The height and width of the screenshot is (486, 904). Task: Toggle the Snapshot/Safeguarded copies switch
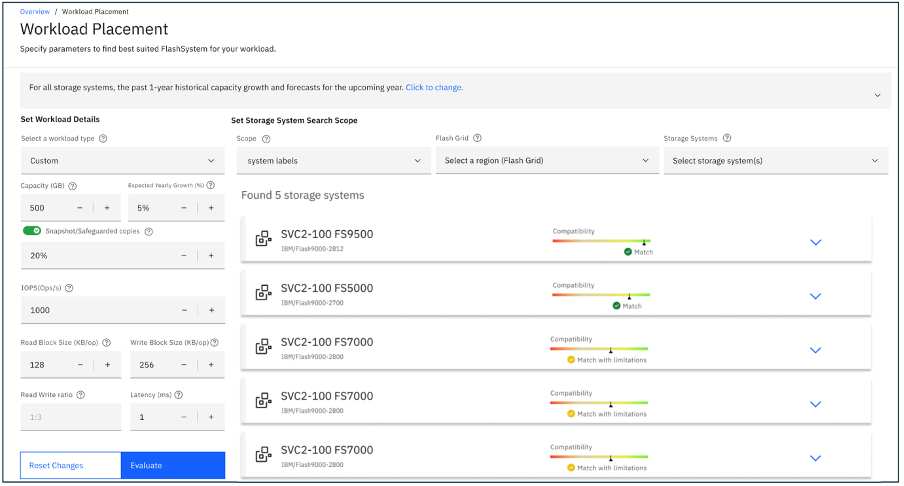pyautogui.click(x=32, y=231)
